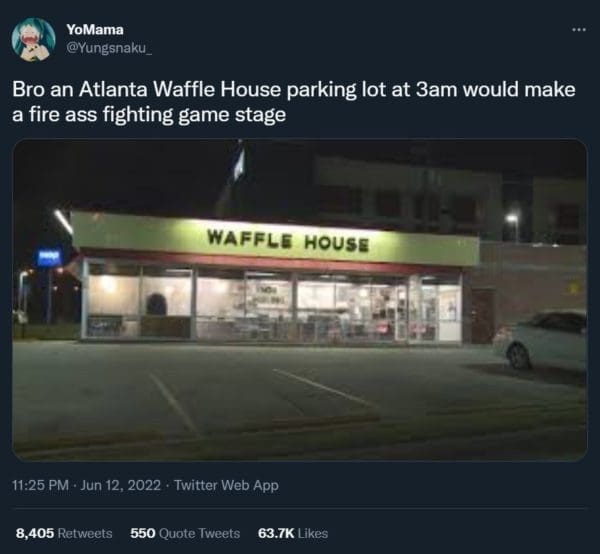Open the @Yungsnaku_ handle link
The height and width of the screenshot is (554, 600).
[109, 48]
